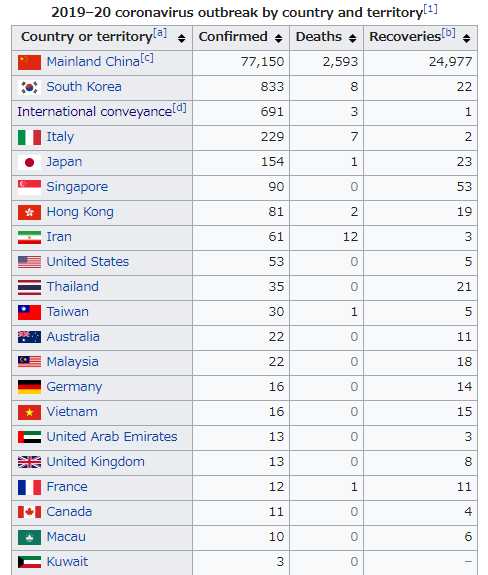Click the Taiwan flag icon
This screenshot has height=575, width=488.
(29, 312)
